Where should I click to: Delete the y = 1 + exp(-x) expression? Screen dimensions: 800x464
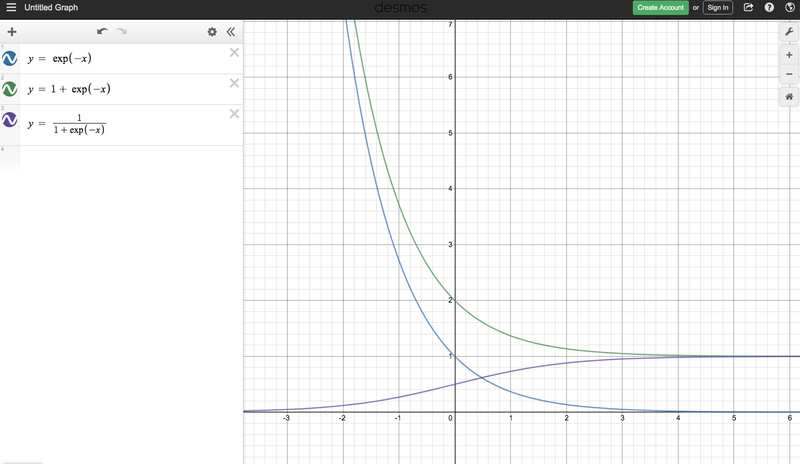(x=234, y=83)
